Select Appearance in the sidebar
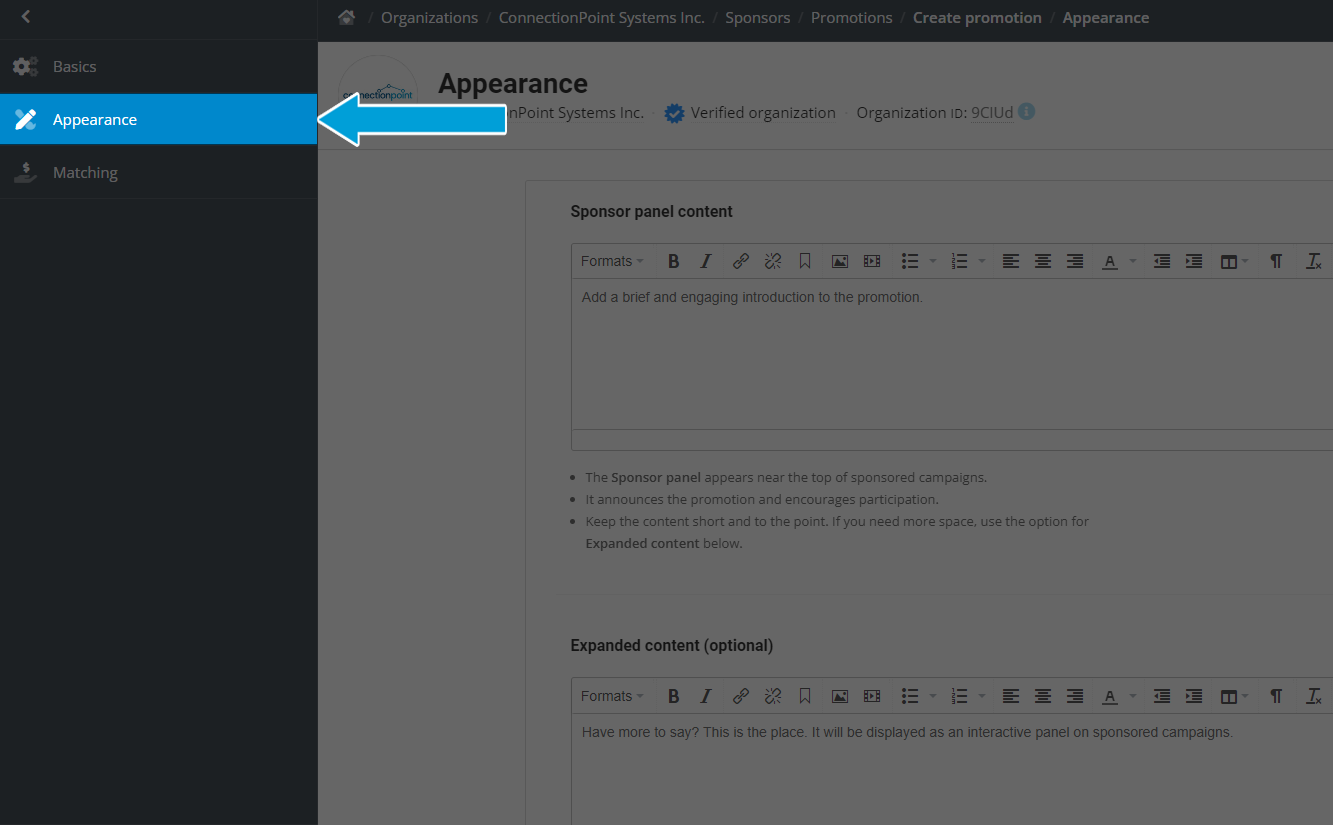The width and height of the screenshot is (1333, 825). tap(159, 119)
